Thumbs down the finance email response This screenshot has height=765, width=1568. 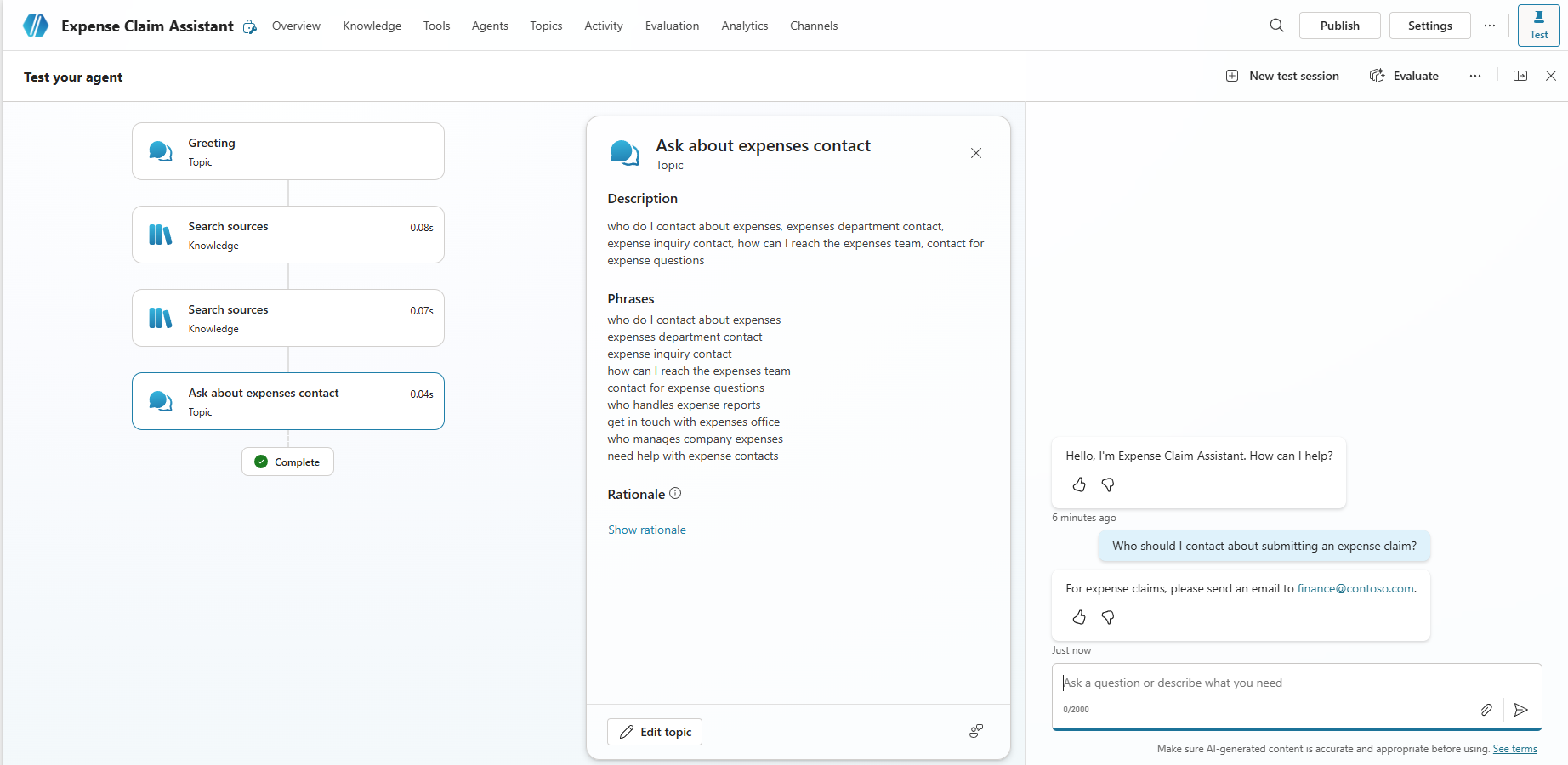[x=1108, y=617]
